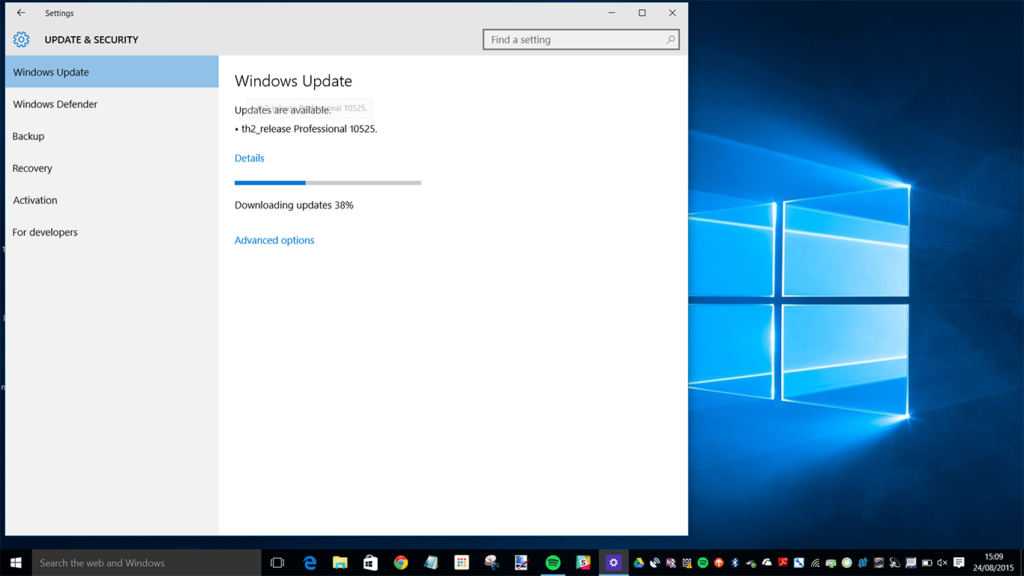
Task: Open Microsoft Edge from the taskbar
Action: pos(310,562)
